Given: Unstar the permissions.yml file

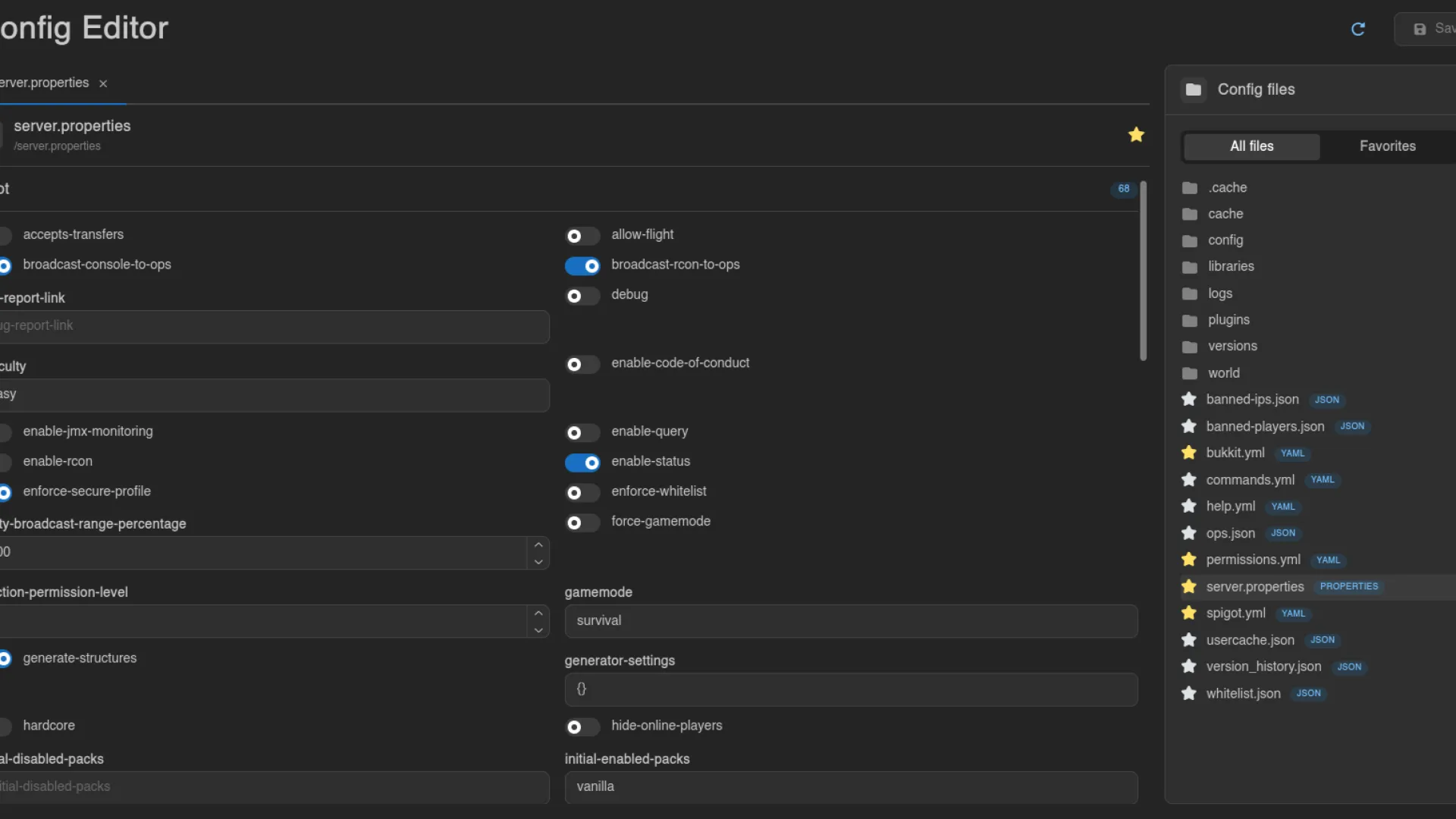Looking at the screenshot, I should point(1189,560).
